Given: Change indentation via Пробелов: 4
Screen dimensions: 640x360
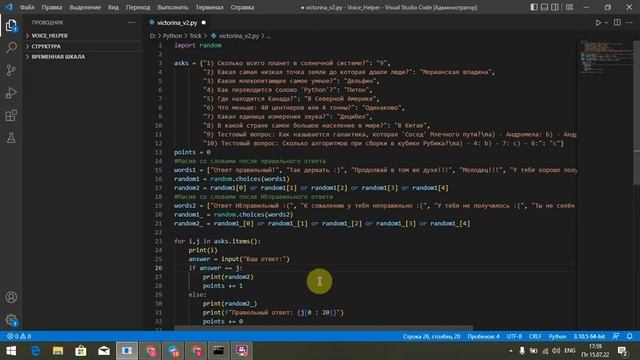Looking at the screenshot, I should pos(483,336).
